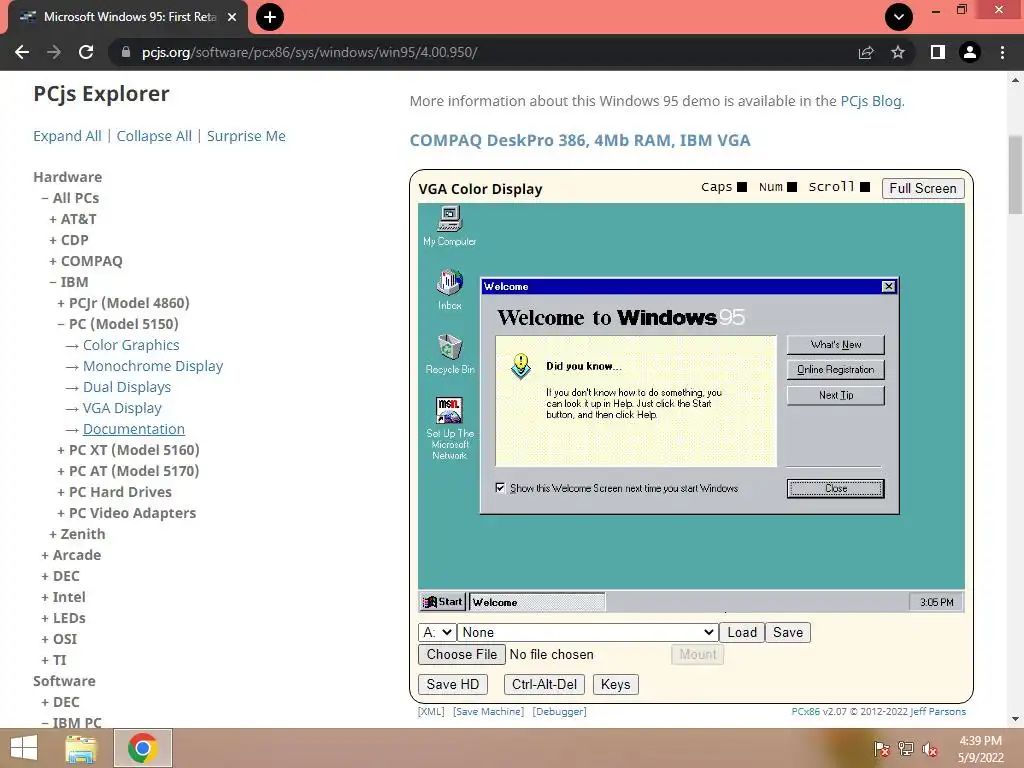Open VGA Display link

point(122,408)
